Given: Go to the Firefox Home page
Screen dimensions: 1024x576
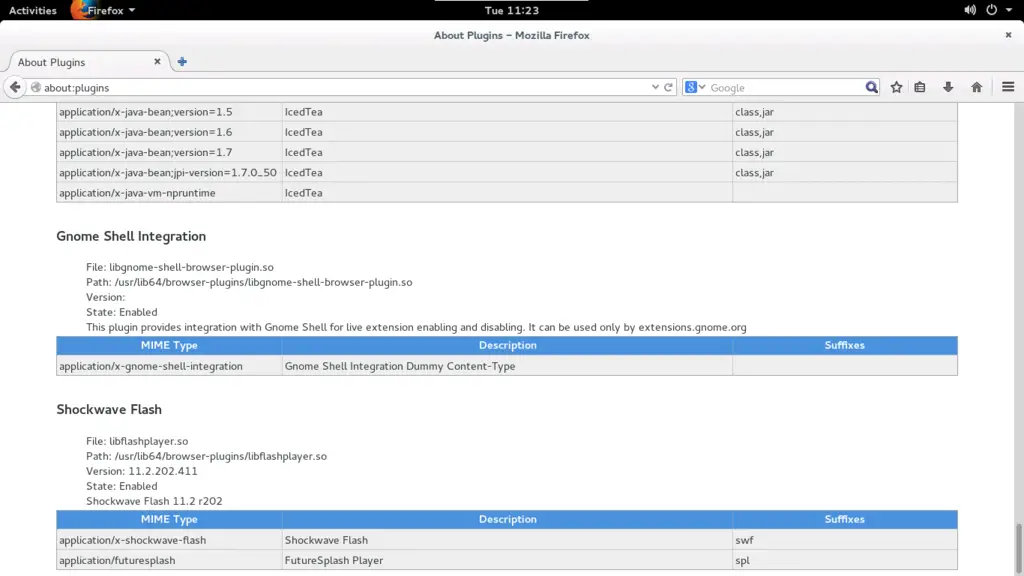Looking at the screenshot, I should point(977,88).
